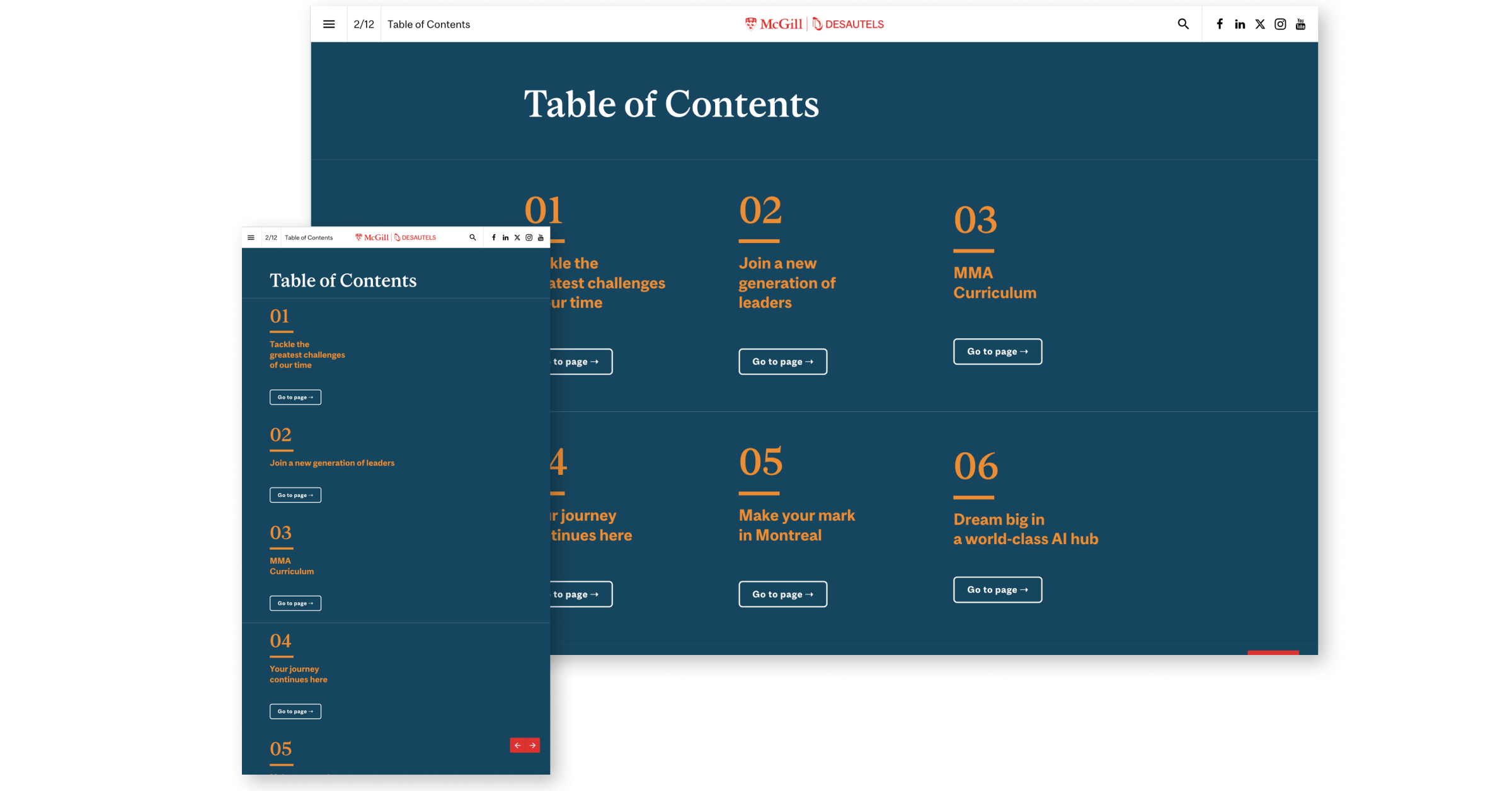Go to page for Make your mark in Montreal
1512x791 pixels.
click(x=782, y=594)
